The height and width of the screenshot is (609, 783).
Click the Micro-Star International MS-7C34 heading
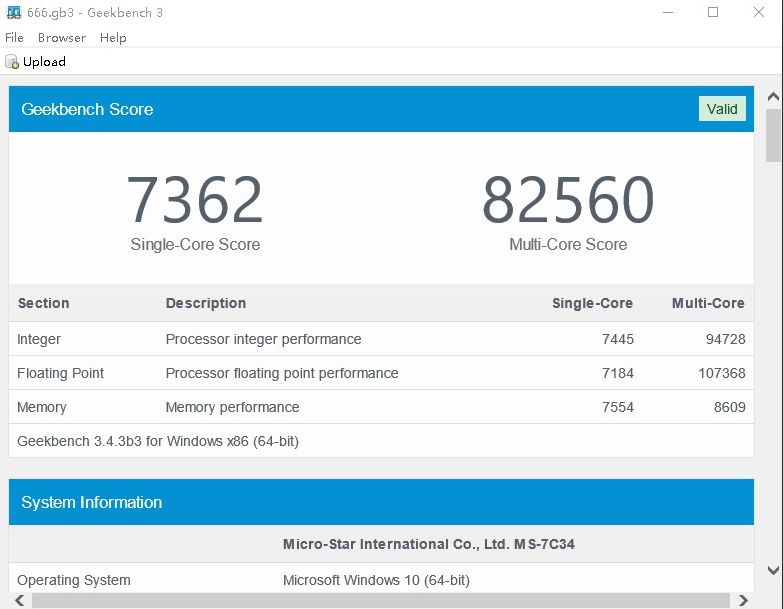click(428, 544)
